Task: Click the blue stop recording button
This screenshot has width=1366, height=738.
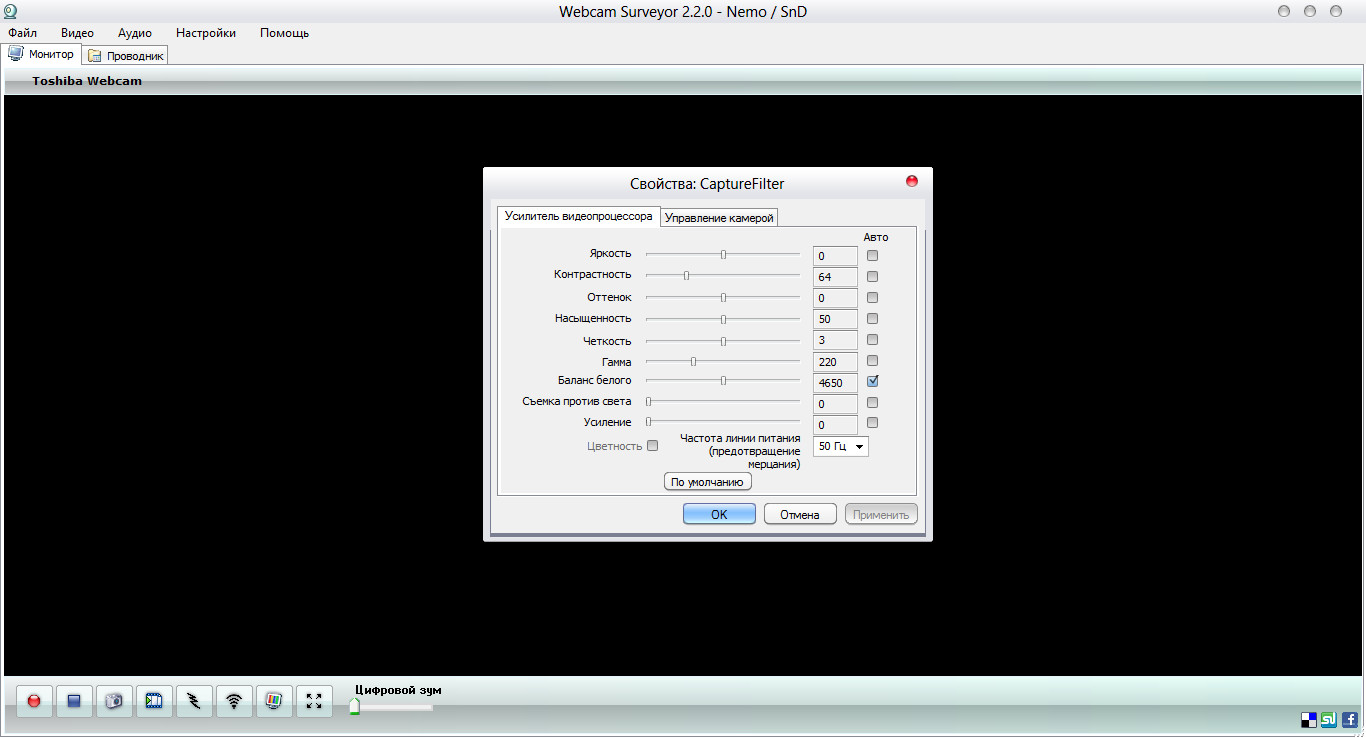Action: coord(74,701)
